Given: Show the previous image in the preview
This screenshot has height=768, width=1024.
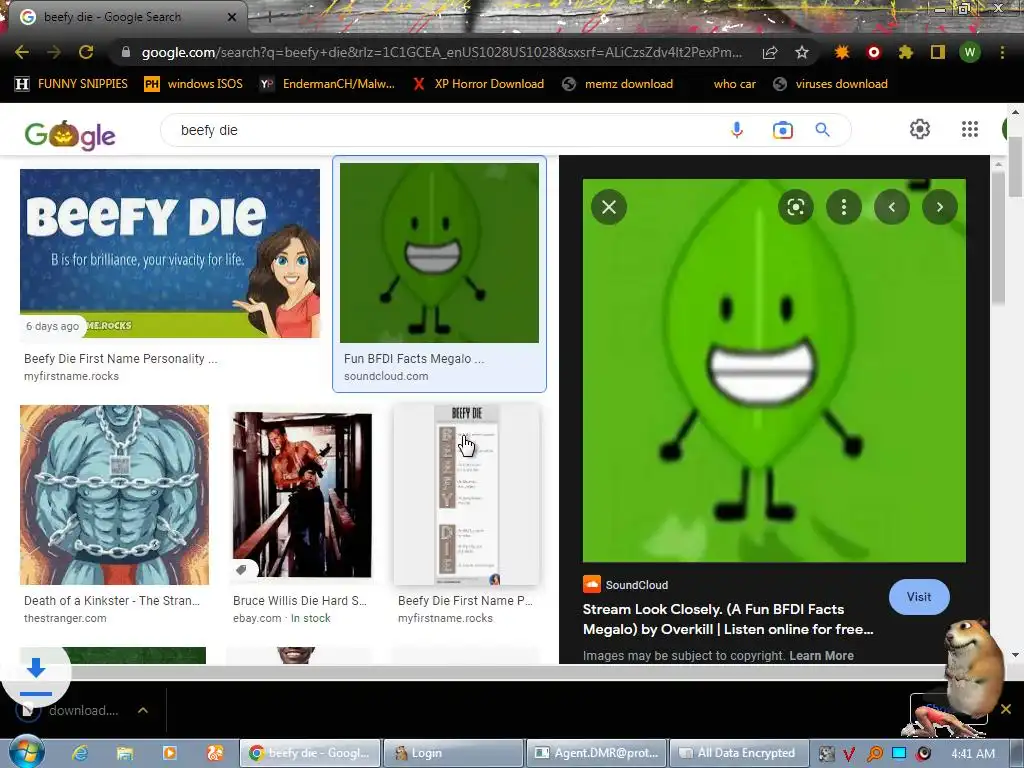Looking at the screenshot, I should [x=891, y=207].
